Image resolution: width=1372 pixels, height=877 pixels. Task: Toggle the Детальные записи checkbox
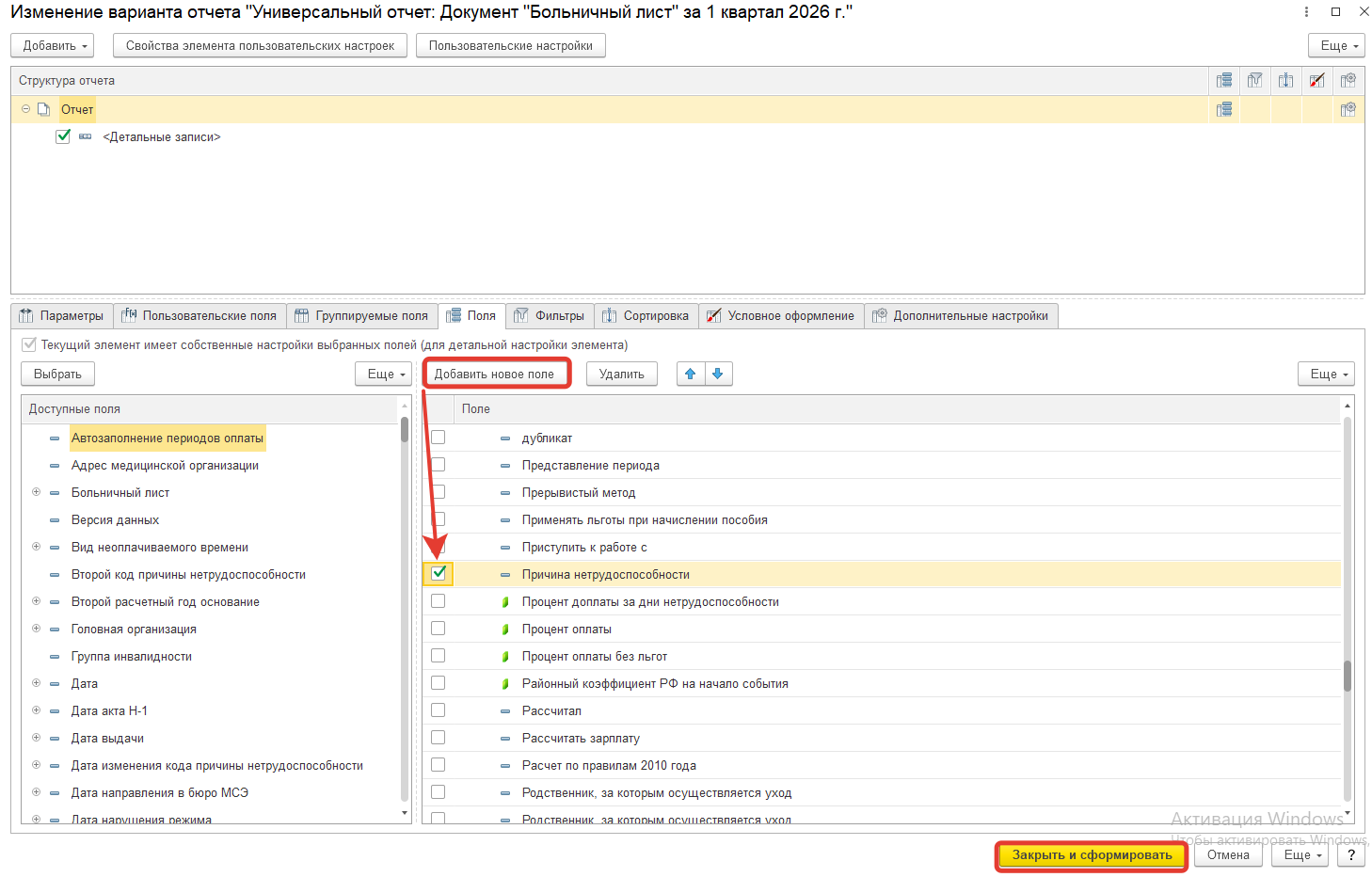point(63,136)
